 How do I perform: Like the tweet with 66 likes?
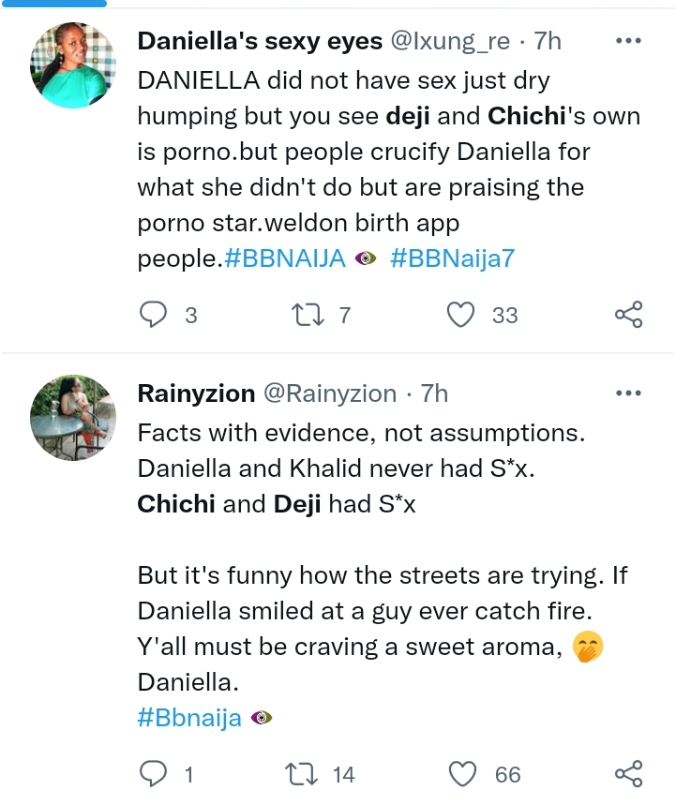[460, 774]
